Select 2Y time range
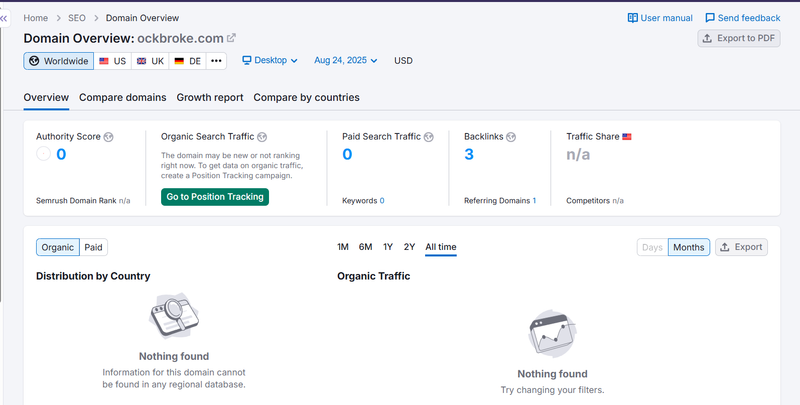The image size is (800, 405). pyautogui.click(x=409, y=247)
